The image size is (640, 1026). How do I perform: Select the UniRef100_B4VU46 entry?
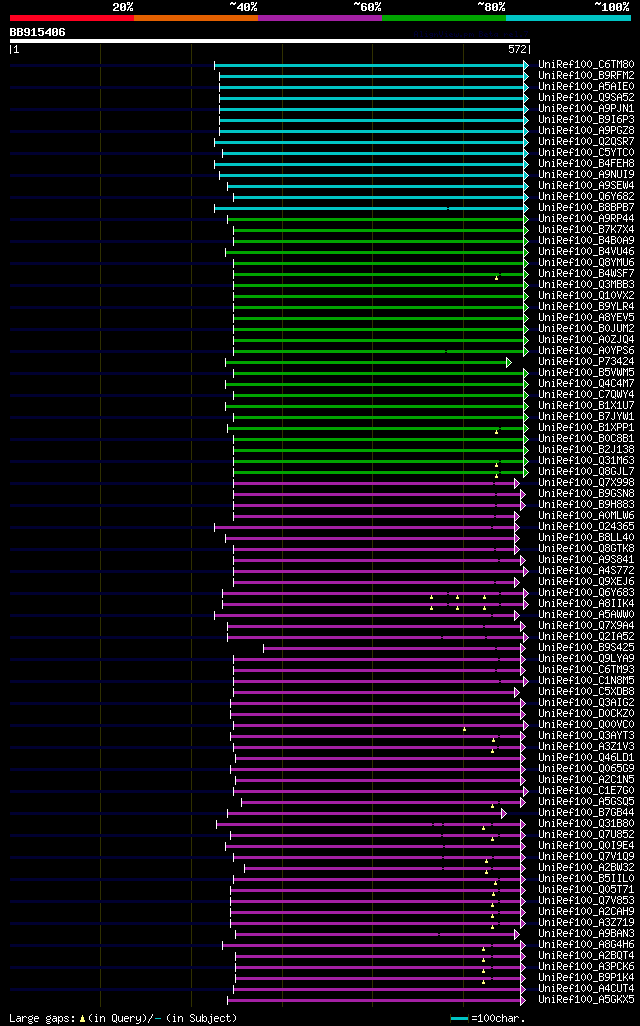(586, 252)
